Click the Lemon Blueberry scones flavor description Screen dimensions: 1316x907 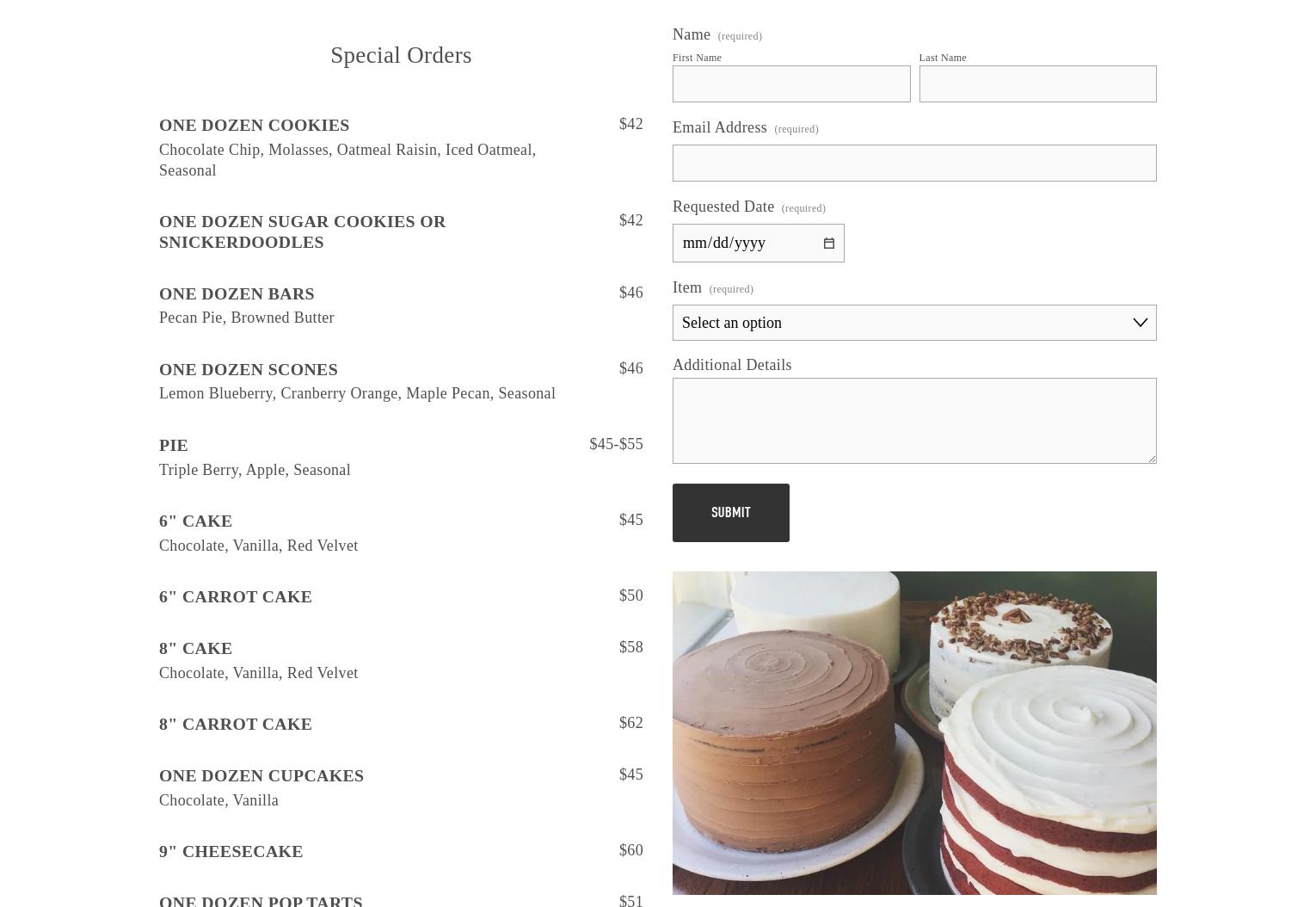pos(357,393)
